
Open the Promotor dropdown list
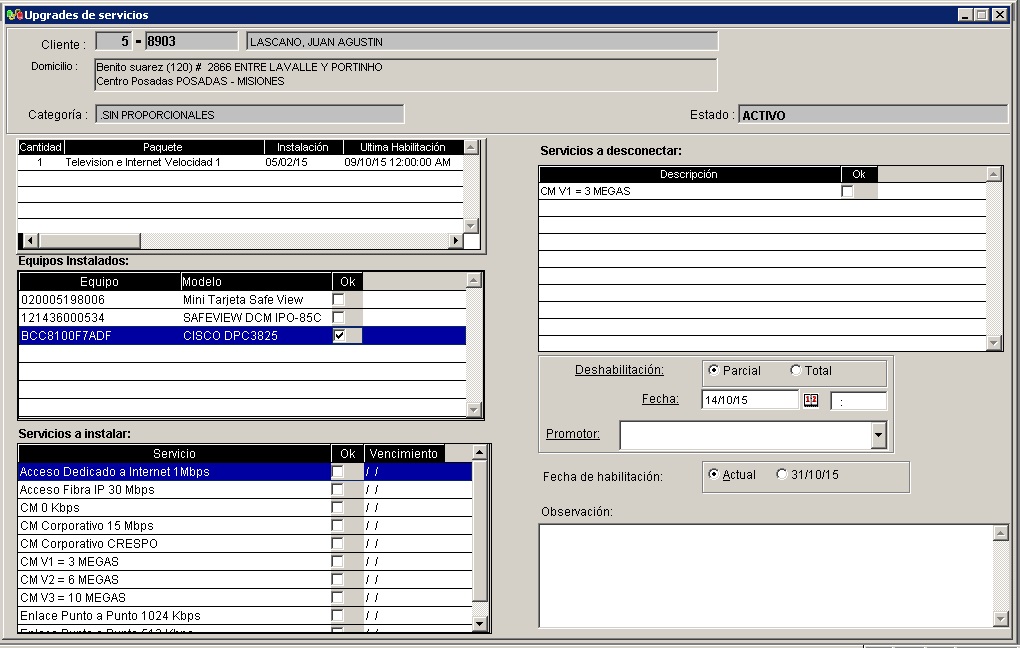click(878, 435)
